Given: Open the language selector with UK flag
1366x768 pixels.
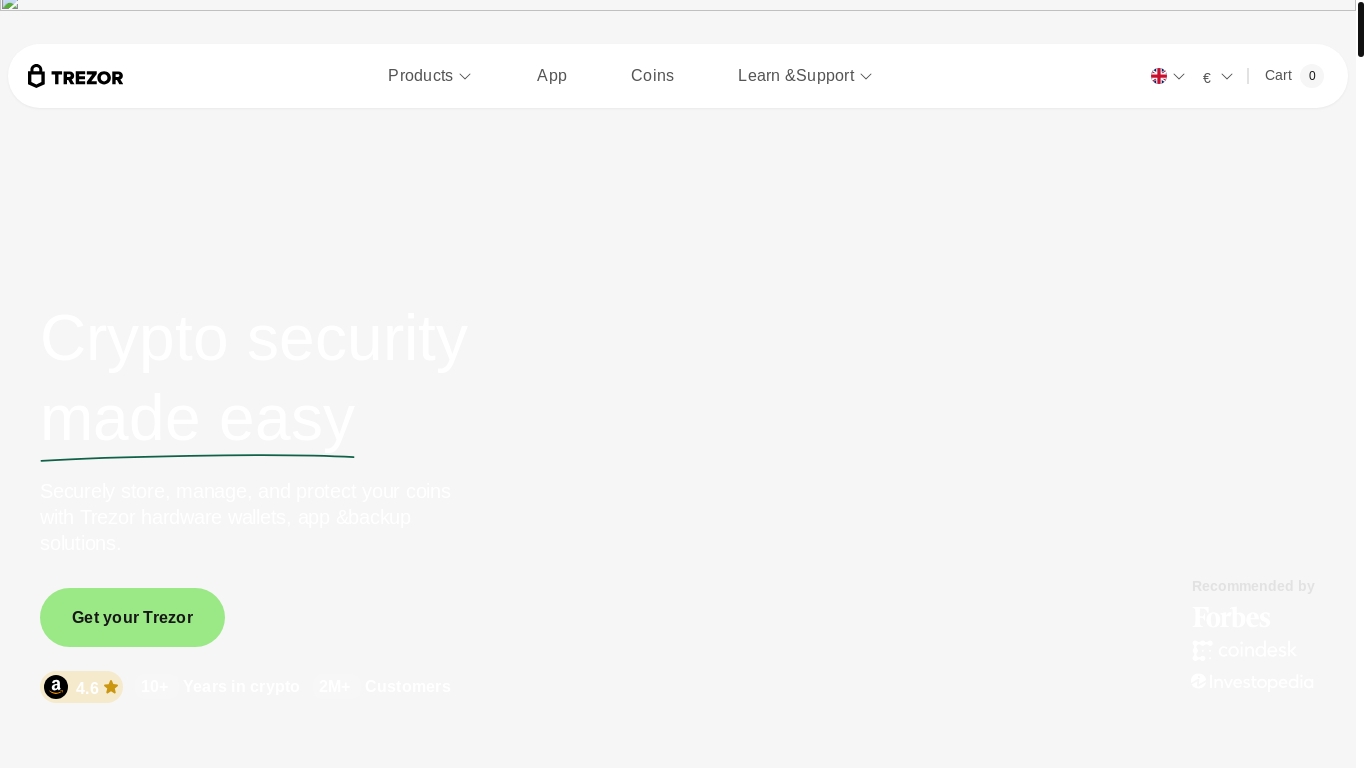Looking at the screenshot, I should 1168,76.
